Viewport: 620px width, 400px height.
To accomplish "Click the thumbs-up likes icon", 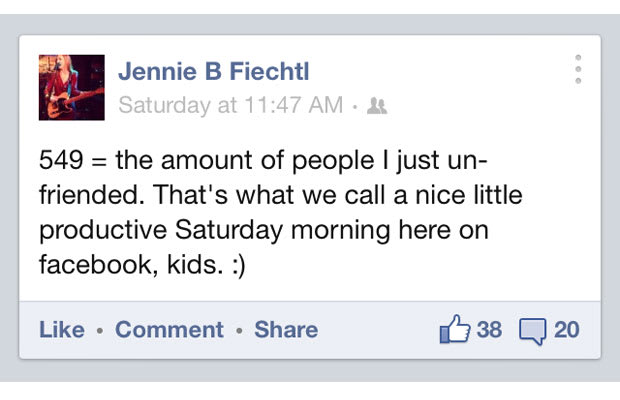I will [455, 329].
